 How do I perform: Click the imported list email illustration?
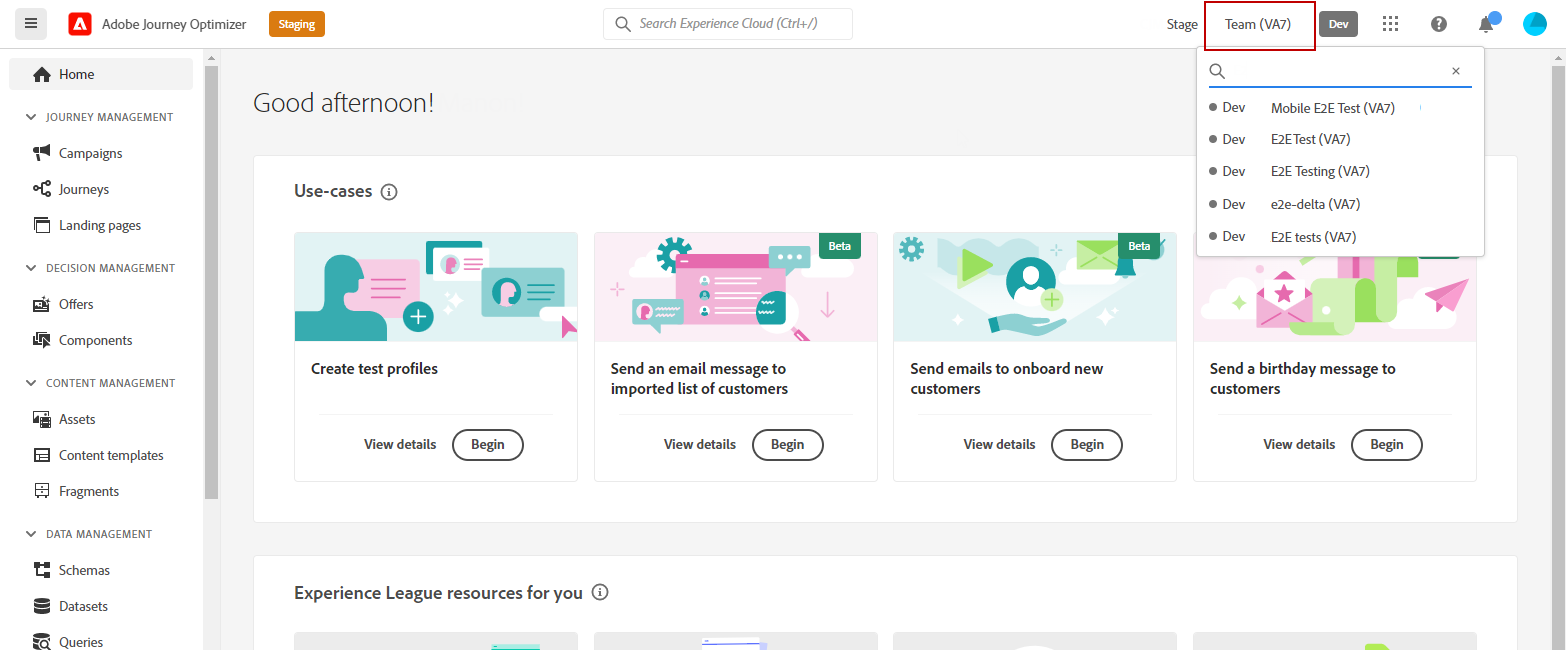[736, 287]
